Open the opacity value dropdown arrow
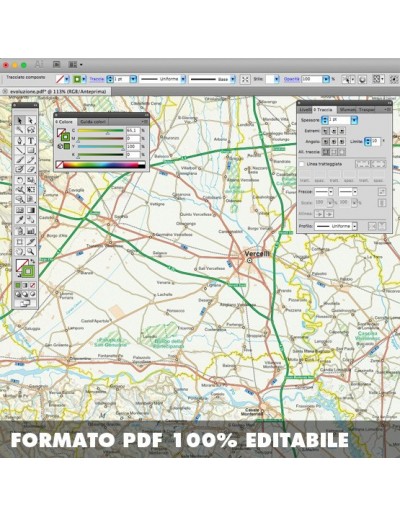Viewport: 400px width, 517px height. (326, 79)
